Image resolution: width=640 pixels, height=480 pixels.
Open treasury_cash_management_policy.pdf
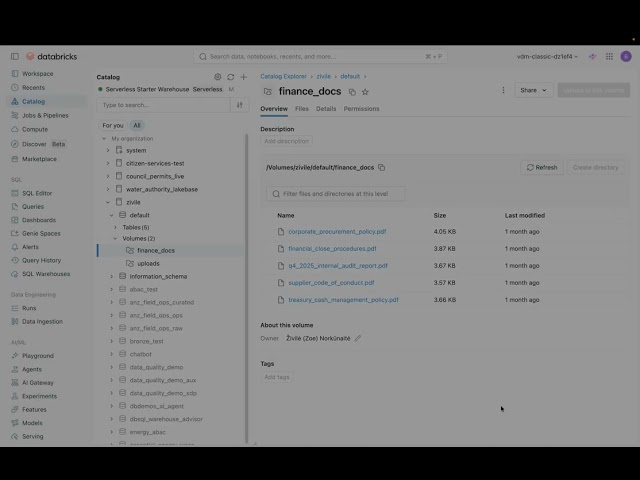[x=343, y=300]
